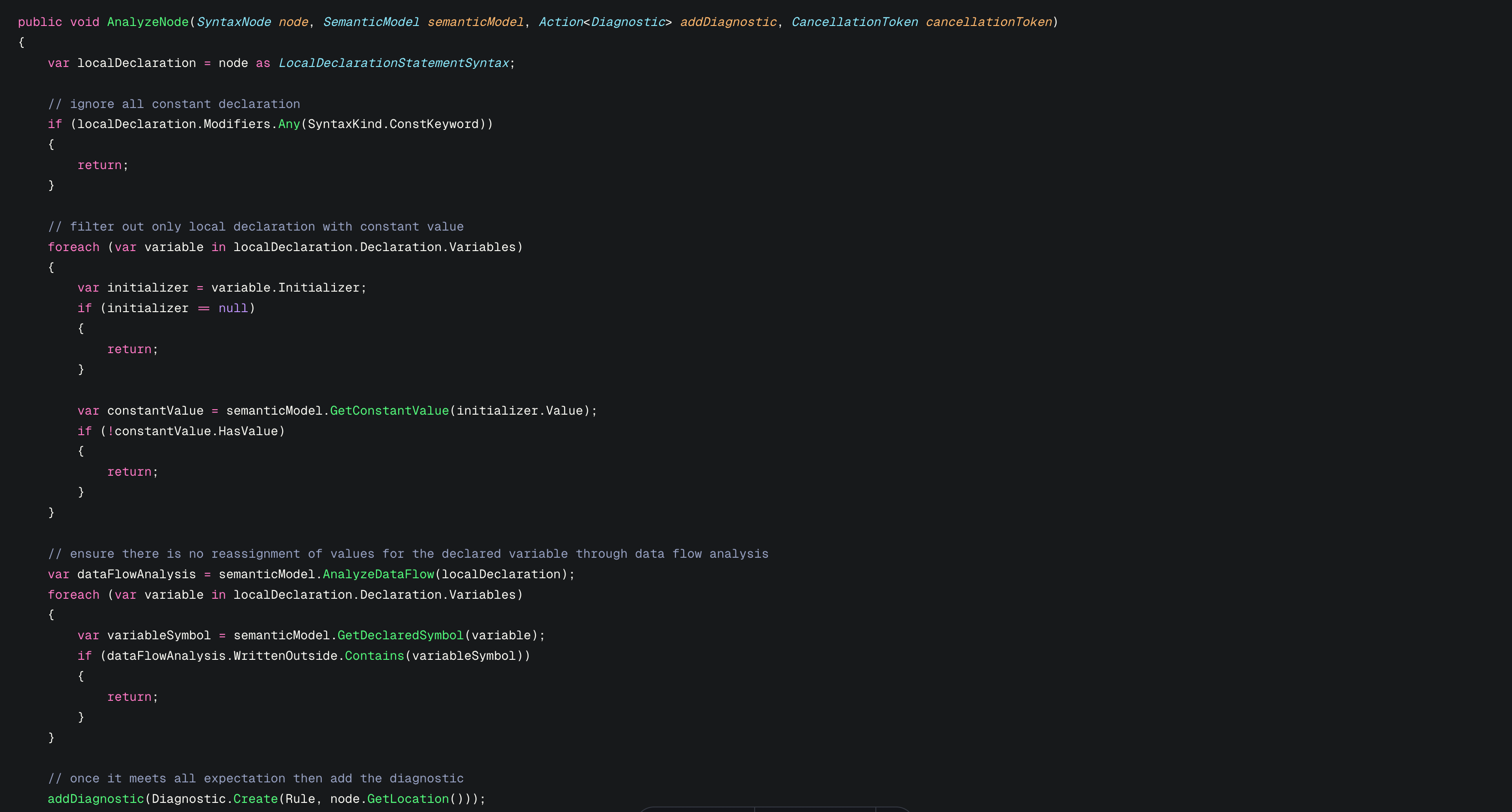Select the SyntaxNode parameter type
Screen dimensions: 1512x812
click(x=234, y=22)
